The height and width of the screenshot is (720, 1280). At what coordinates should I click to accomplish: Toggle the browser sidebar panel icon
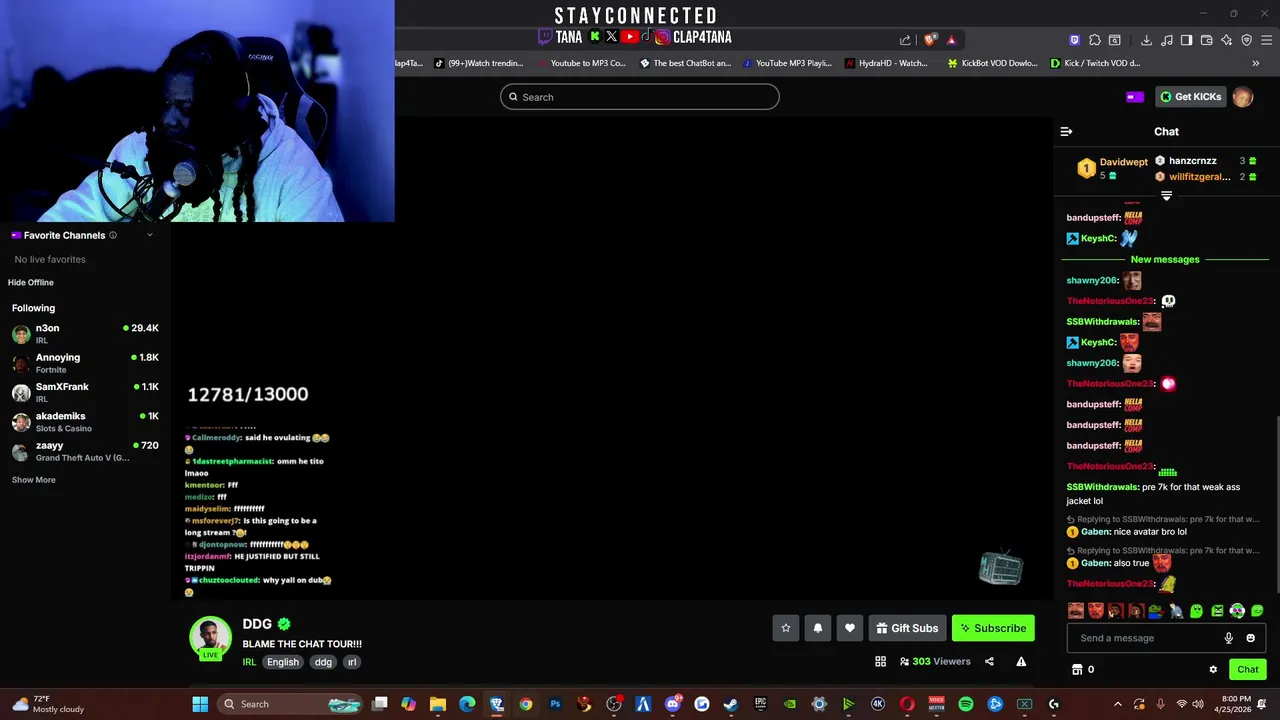click(x=1186, y=40)
